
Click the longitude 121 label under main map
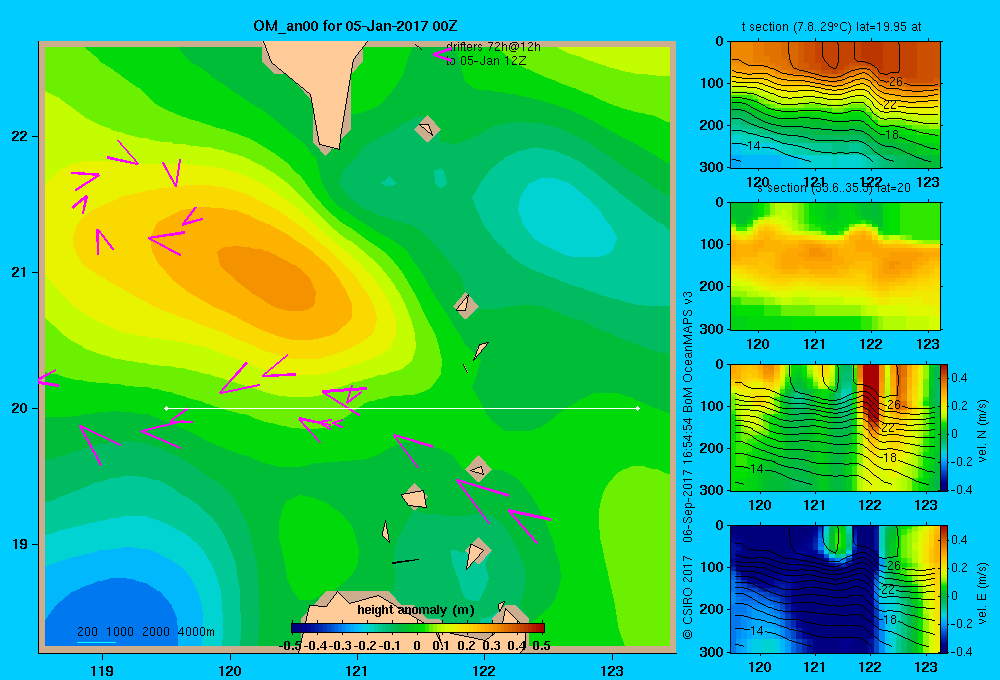point(357,671)
